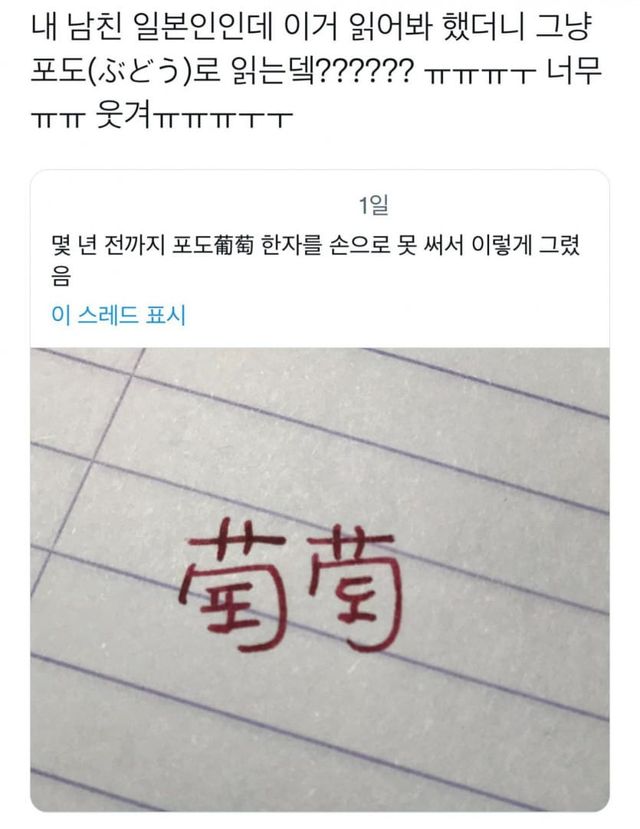Open the '이 스레드 표시' thread link
The height and width of the screenshot is (829, 640).
click(119, 315)
